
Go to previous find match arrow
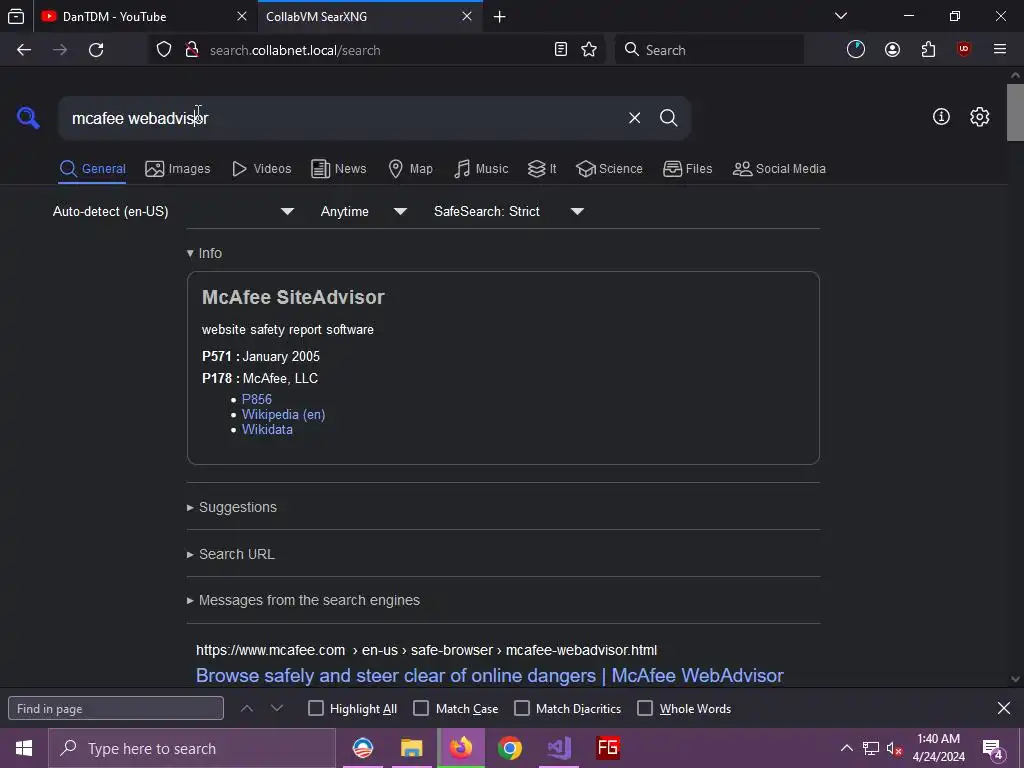click(x=247, y=709)
